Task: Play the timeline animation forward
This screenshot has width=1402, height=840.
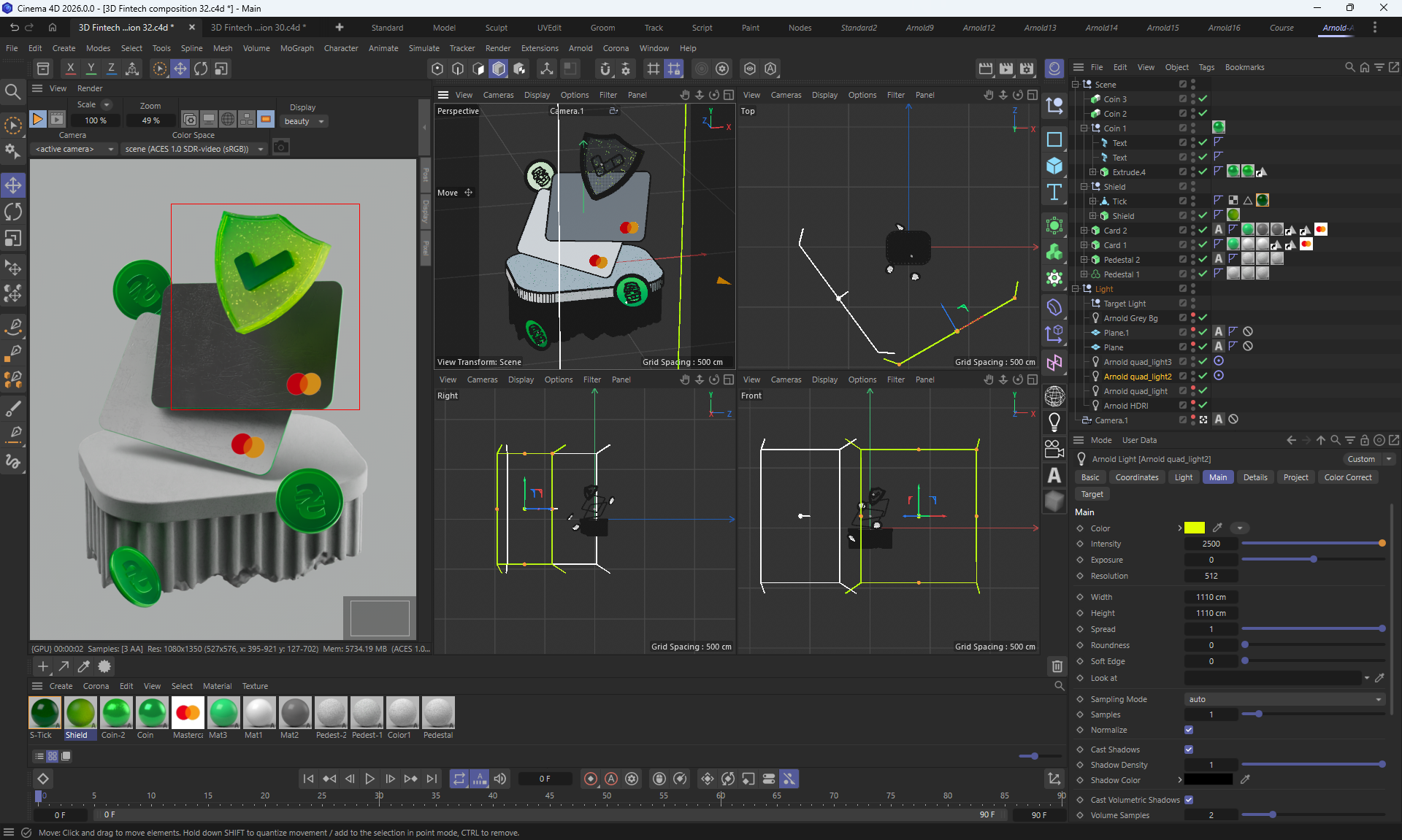Action: 369,779
